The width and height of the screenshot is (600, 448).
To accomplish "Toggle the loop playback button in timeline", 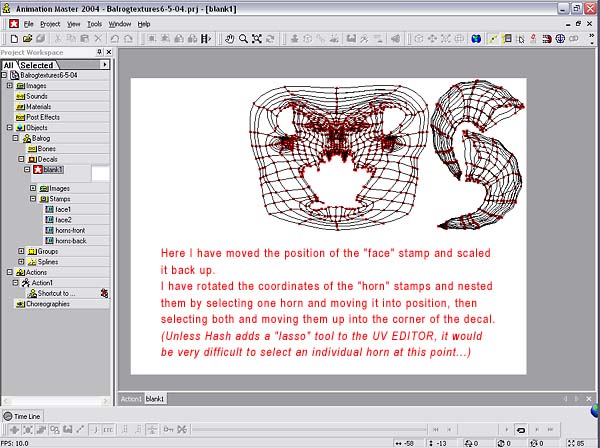I will [x=520, y=428].
